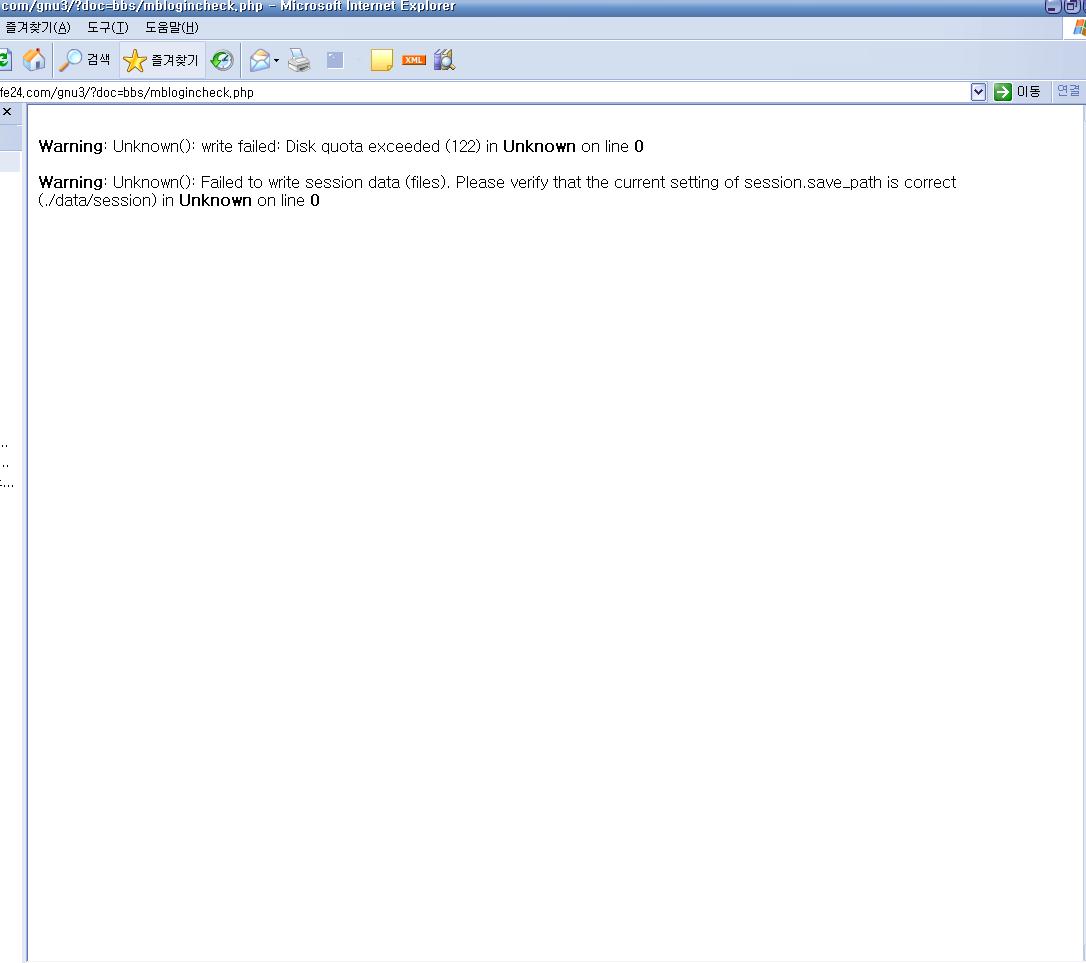
Task: Click the 이동 (Go) button
Action: tap(1018, 92)
